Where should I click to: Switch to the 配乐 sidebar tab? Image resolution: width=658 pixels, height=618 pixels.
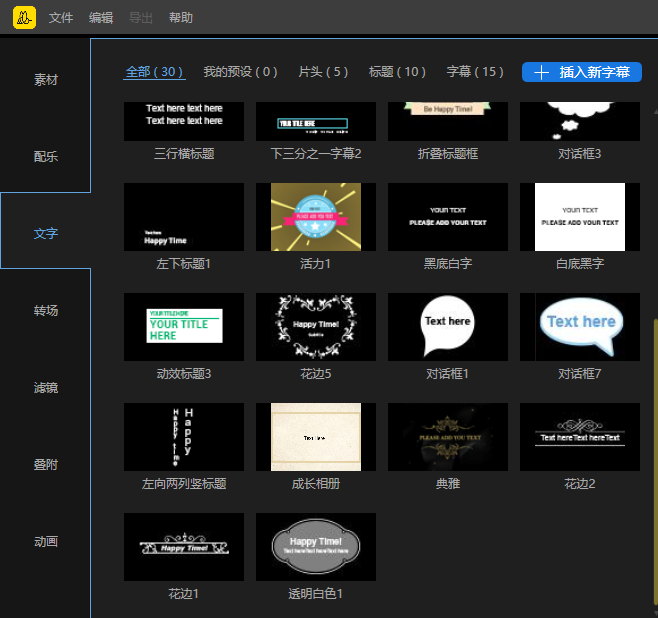click(x=46, y=157)
